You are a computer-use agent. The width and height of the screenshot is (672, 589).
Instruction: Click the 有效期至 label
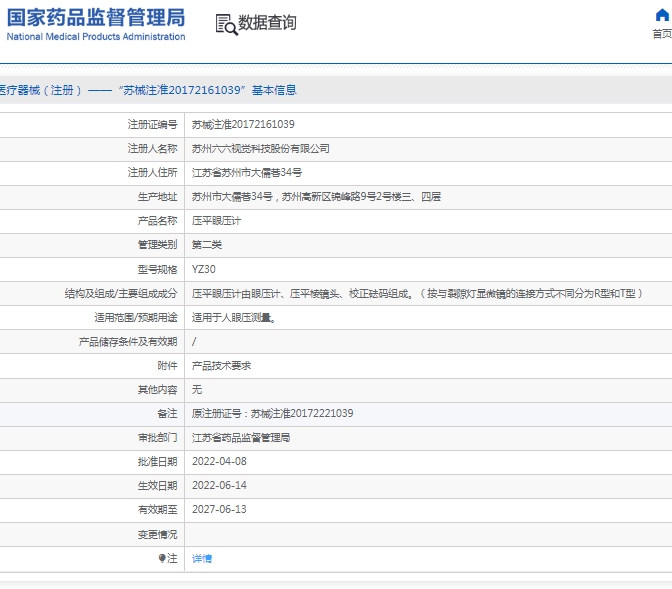pyautogui.click(x=157, y=510)
